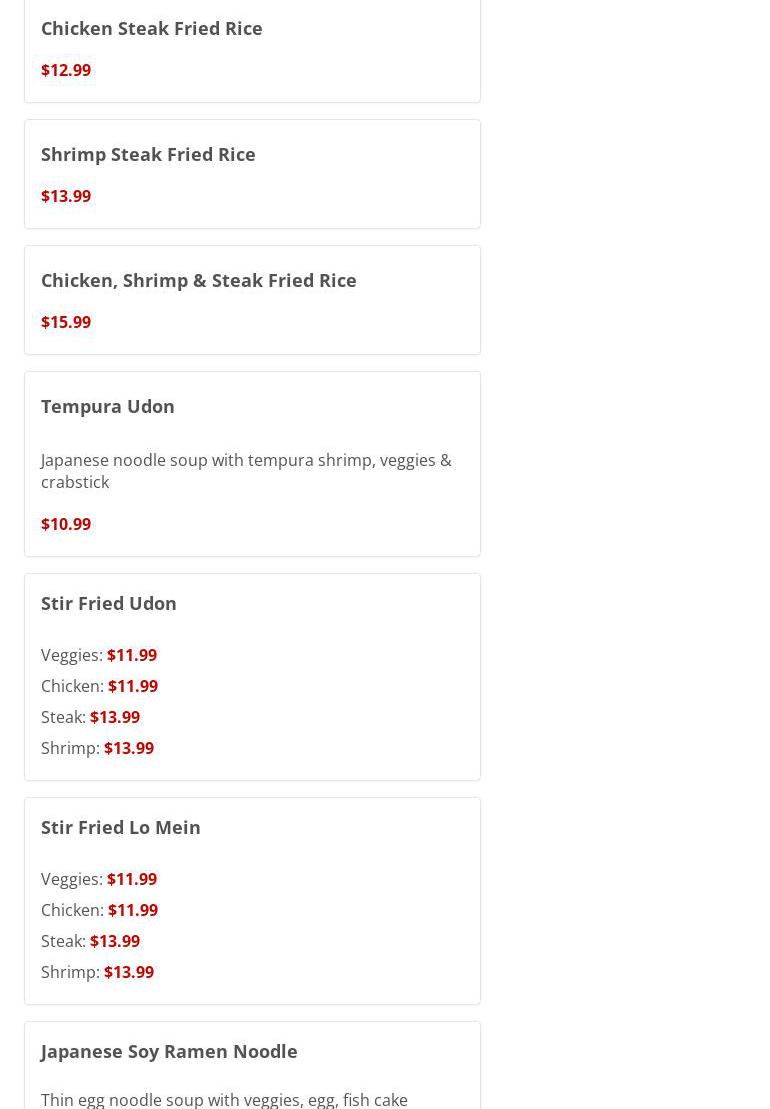Choose Shrimp option under Stir Fried Udon
This screenshot has width=770, height=1109.
tap(98, 748)
